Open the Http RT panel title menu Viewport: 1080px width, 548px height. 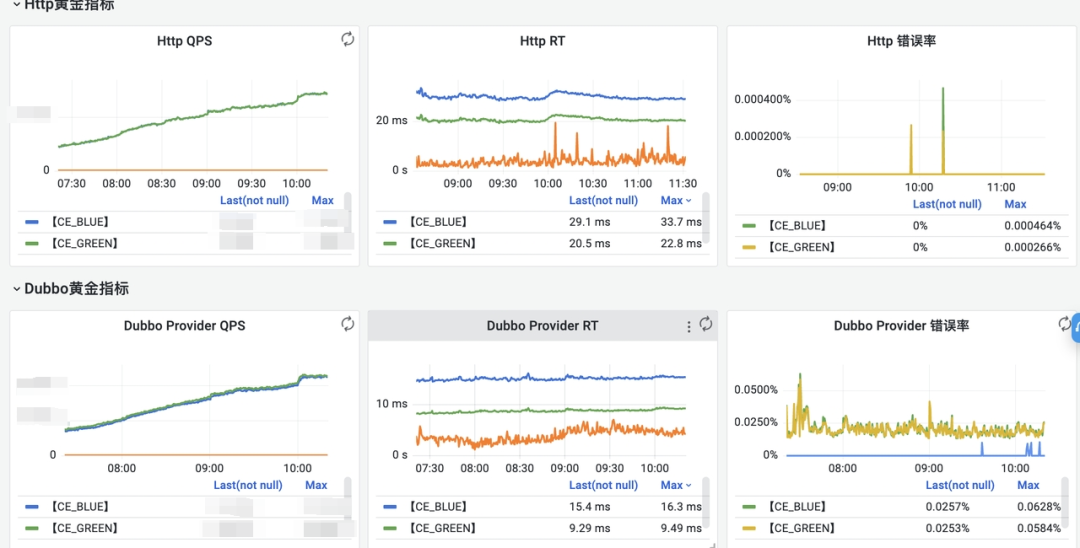point(542,41)
